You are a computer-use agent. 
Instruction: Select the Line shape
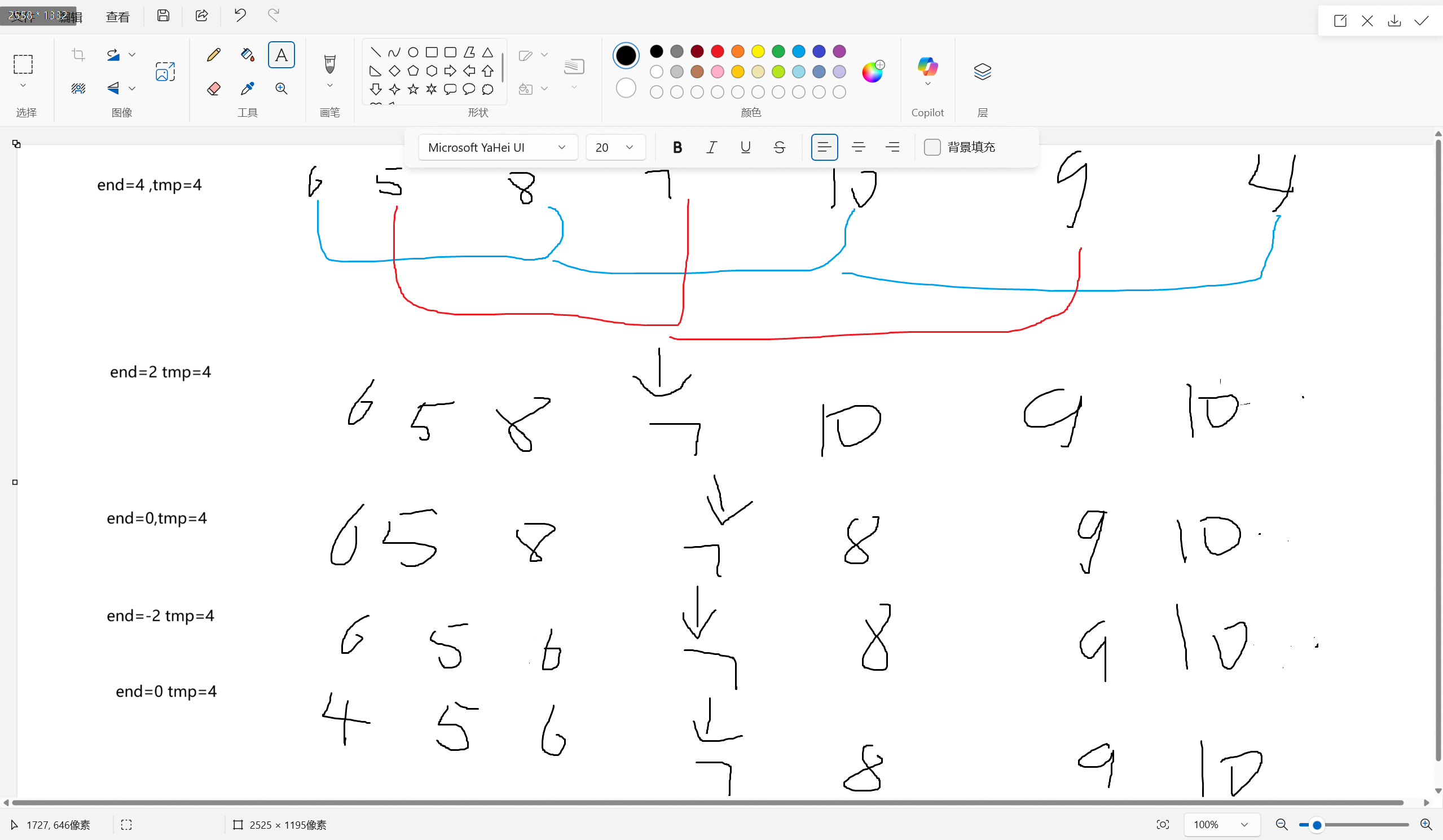tap(376, 52)
